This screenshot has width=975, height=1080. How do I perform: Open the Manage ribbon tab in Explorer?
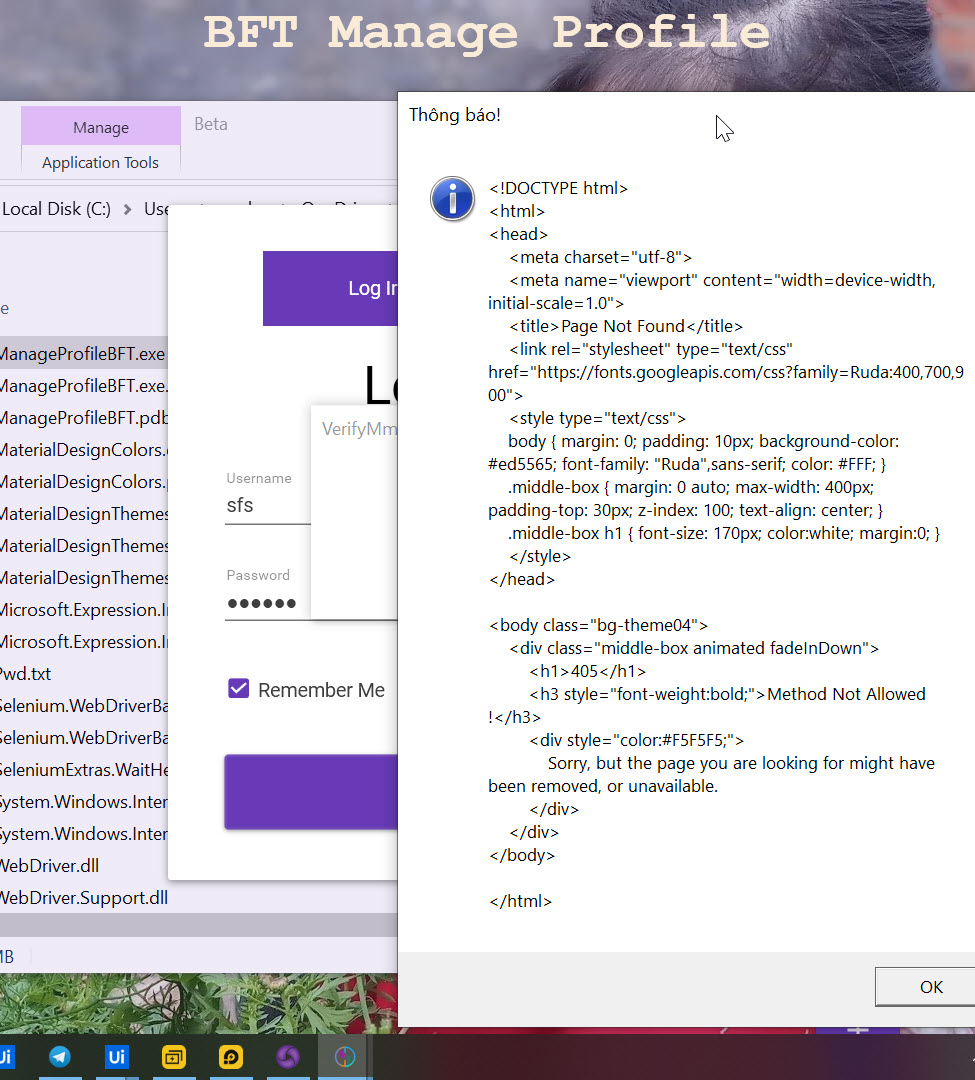coord(101,127)
